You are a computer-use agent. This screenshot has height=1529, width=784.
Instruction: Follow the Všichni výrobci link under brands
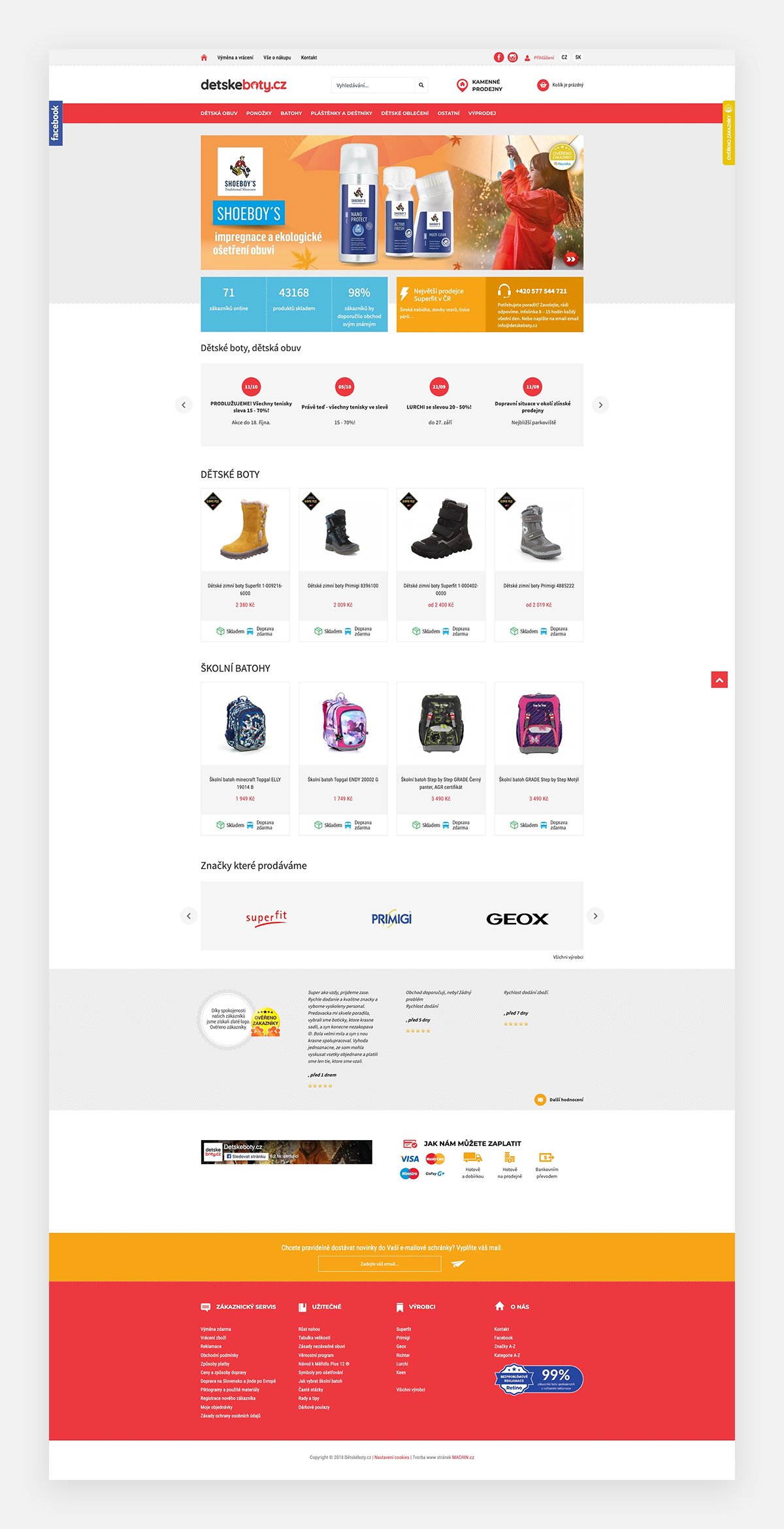click(568, 957)
